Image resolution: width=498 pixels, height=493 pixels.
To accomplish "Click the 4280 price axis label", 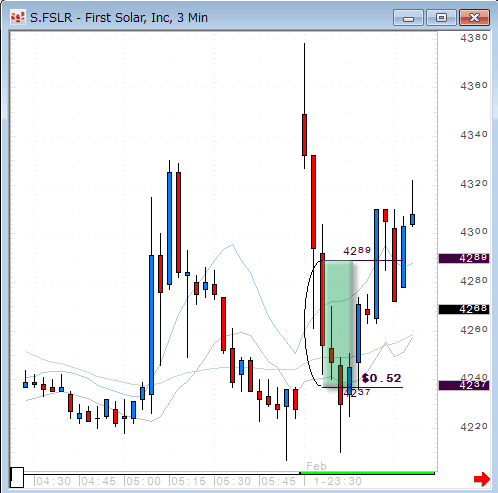I will [474, 281].
